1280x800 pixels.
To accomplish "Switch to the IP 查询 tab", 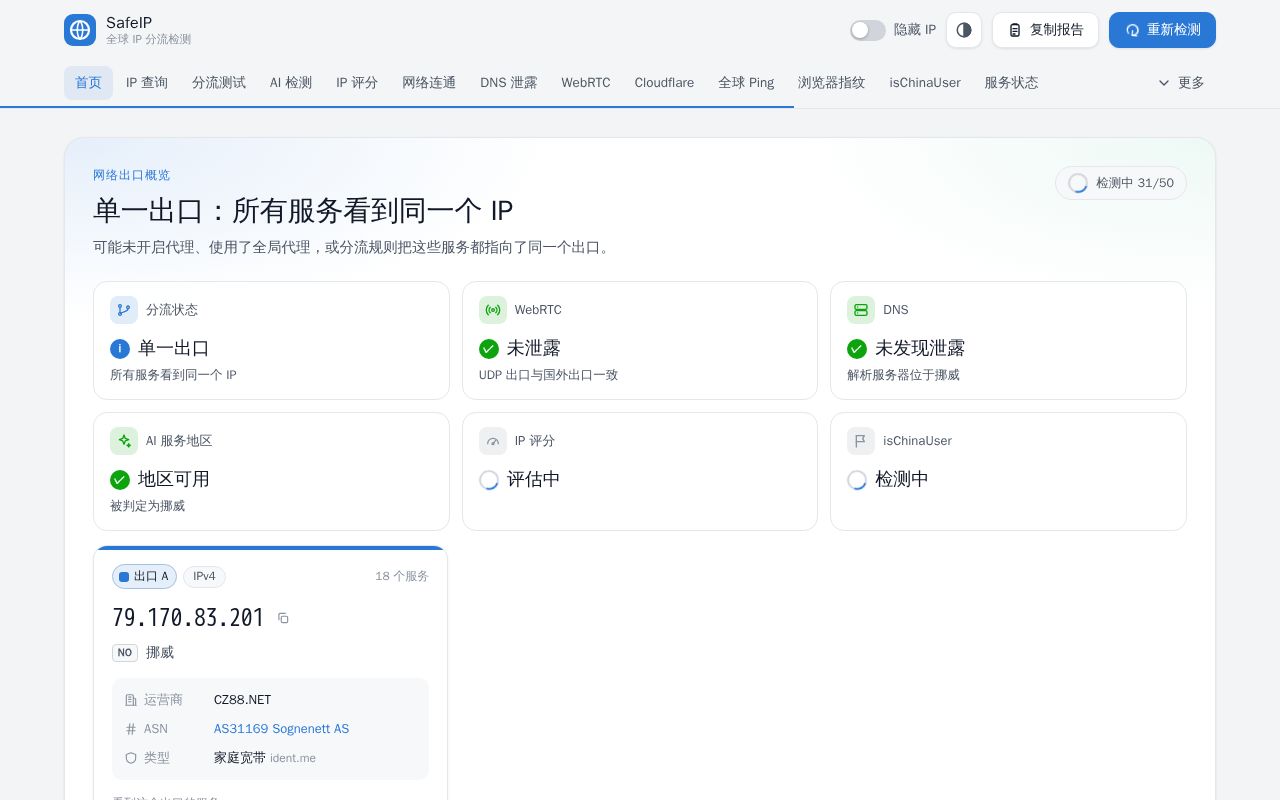I will point(147,83).
